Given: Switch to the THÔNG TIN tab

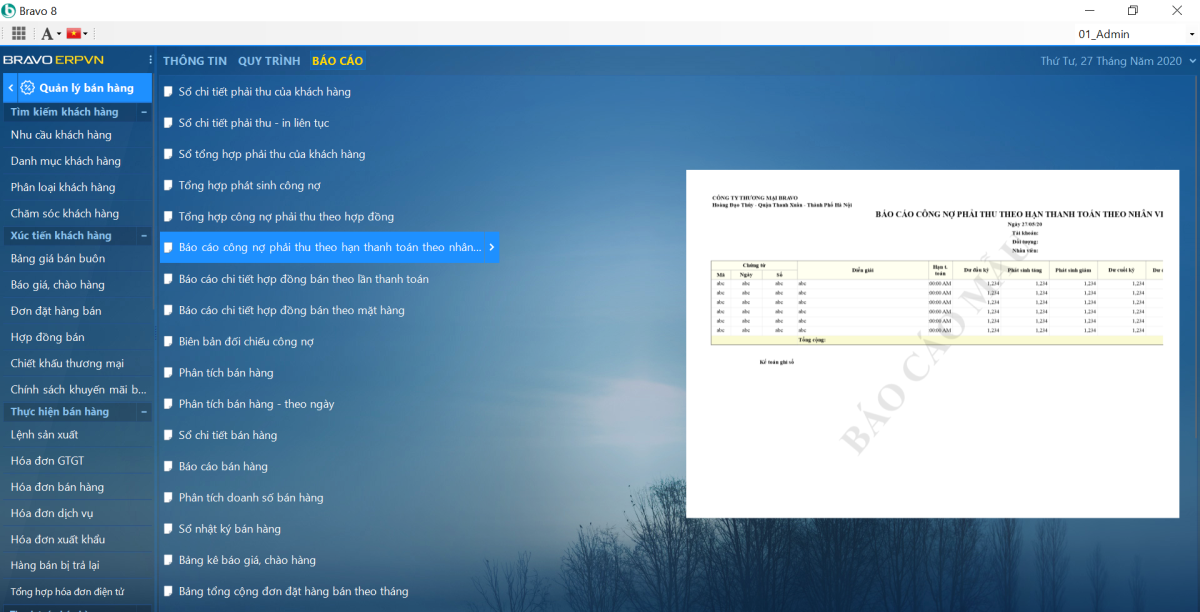Looking at the screenshot, I should (195, 61).
